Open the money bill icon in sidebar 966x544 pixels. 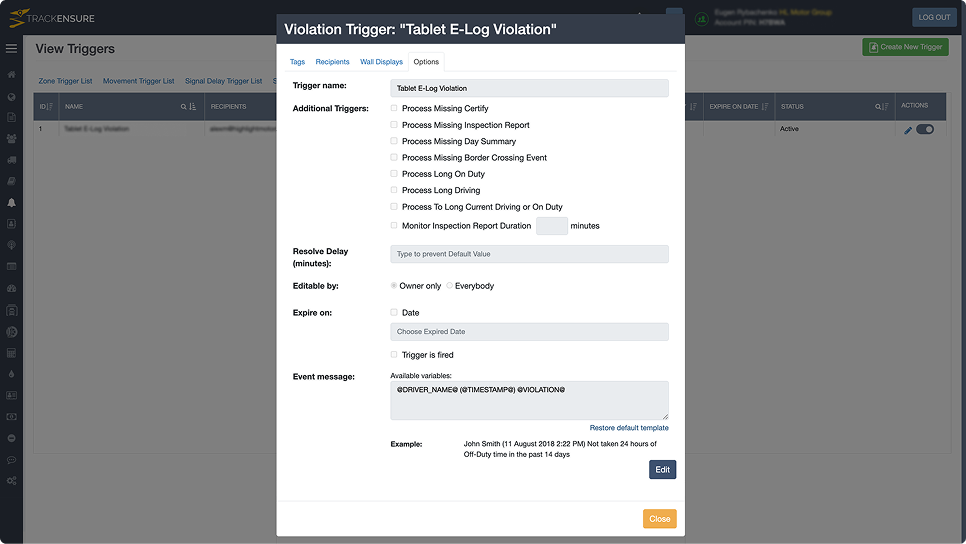(x=11, y=416)
